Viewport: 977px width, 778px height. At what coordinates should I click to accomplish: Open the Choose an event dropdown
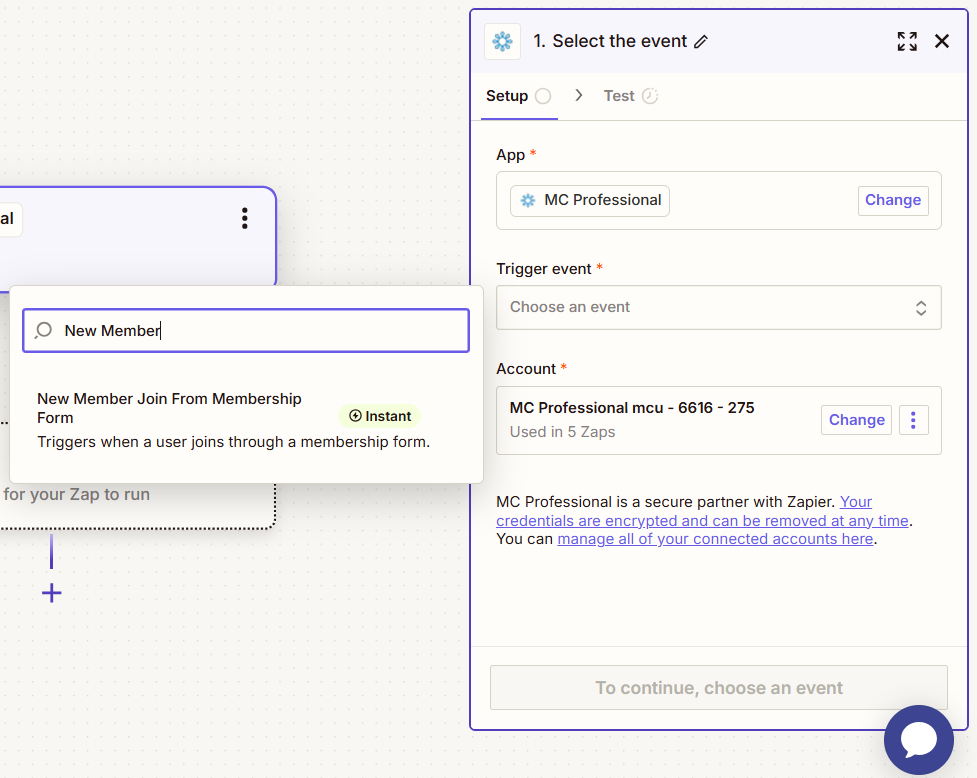[x=718, y=308]
